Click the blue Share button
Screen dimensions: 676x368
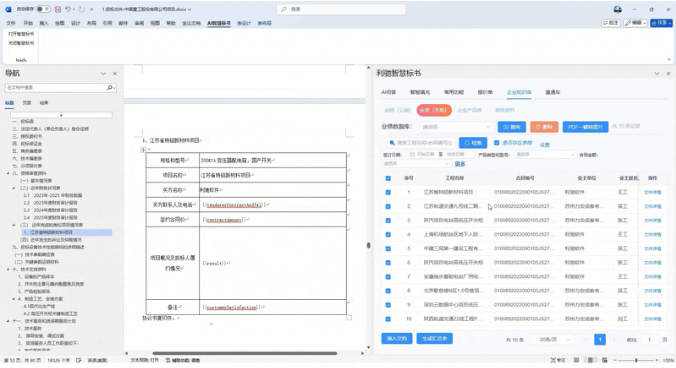click(661, 23)
